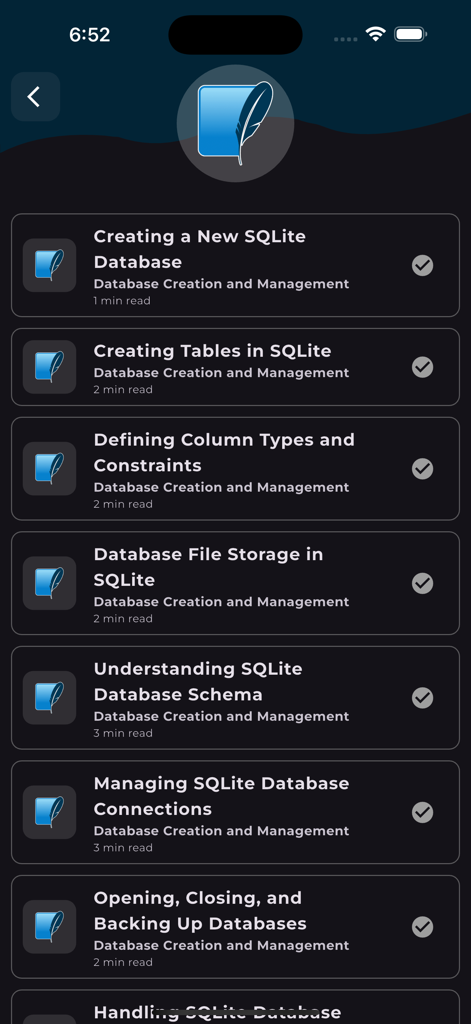The height and width of the screenshot is (1024, 471).
Task: Tap '3 min read' under Understanding SQLite Database Schema
Action: click(x=123, y=733)
